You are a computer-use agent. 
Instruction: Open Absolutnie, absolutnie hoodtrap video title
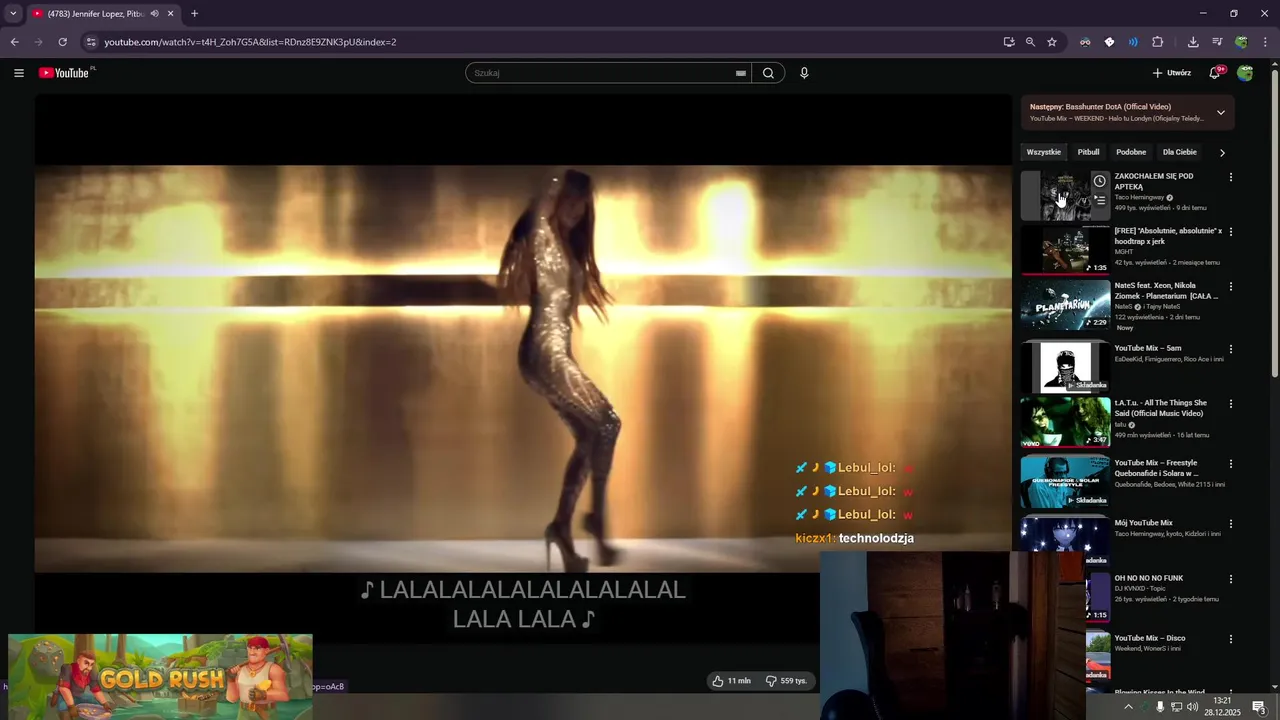pyautogui.click(x=1168, y=236)
